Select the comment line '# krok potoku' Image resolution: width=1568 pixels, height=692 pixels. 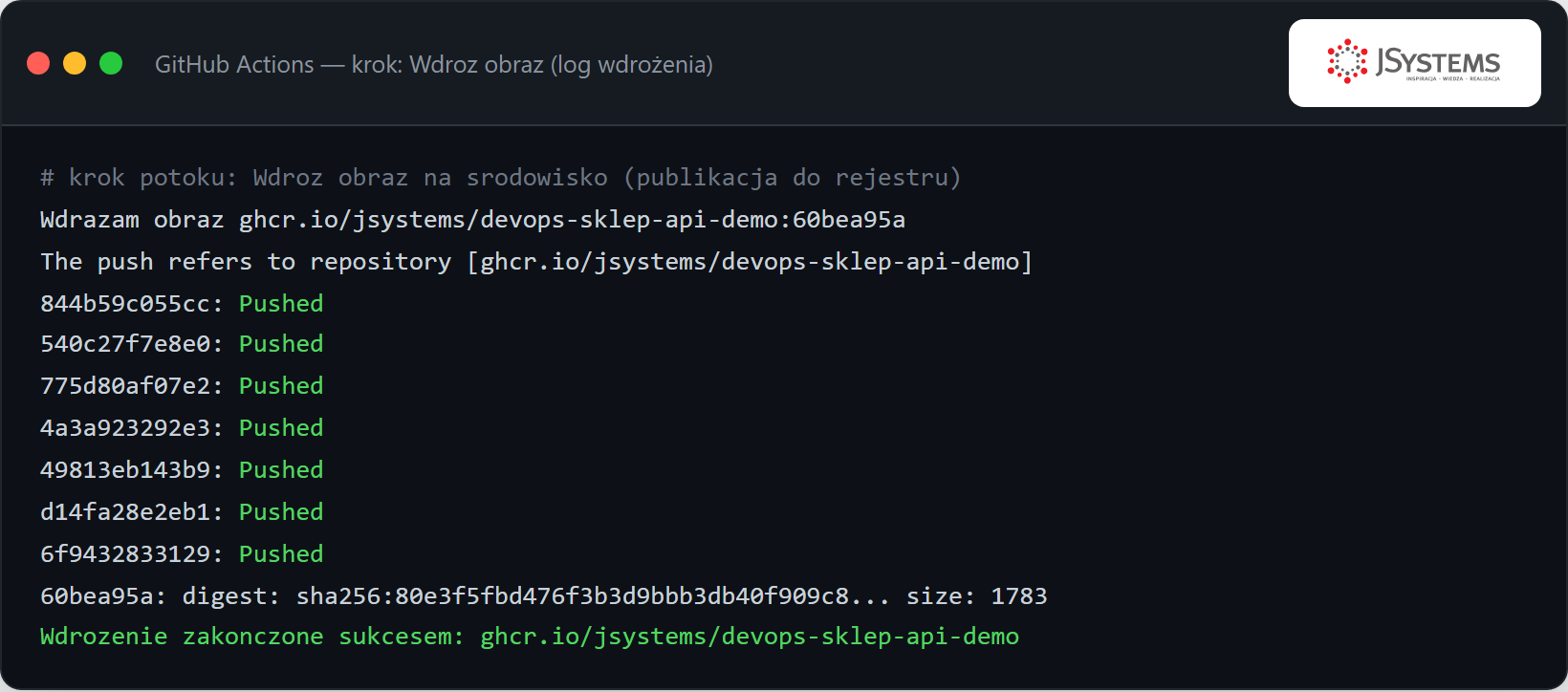[500, 178]
